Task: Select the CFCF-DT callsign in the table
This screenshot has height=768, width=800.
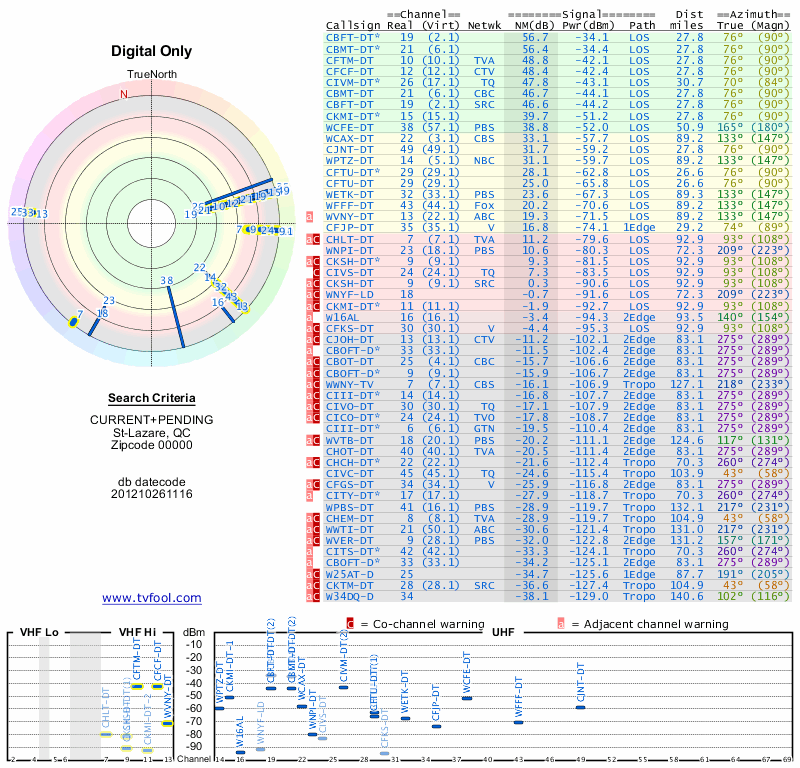Action: (x=350, y=71)
